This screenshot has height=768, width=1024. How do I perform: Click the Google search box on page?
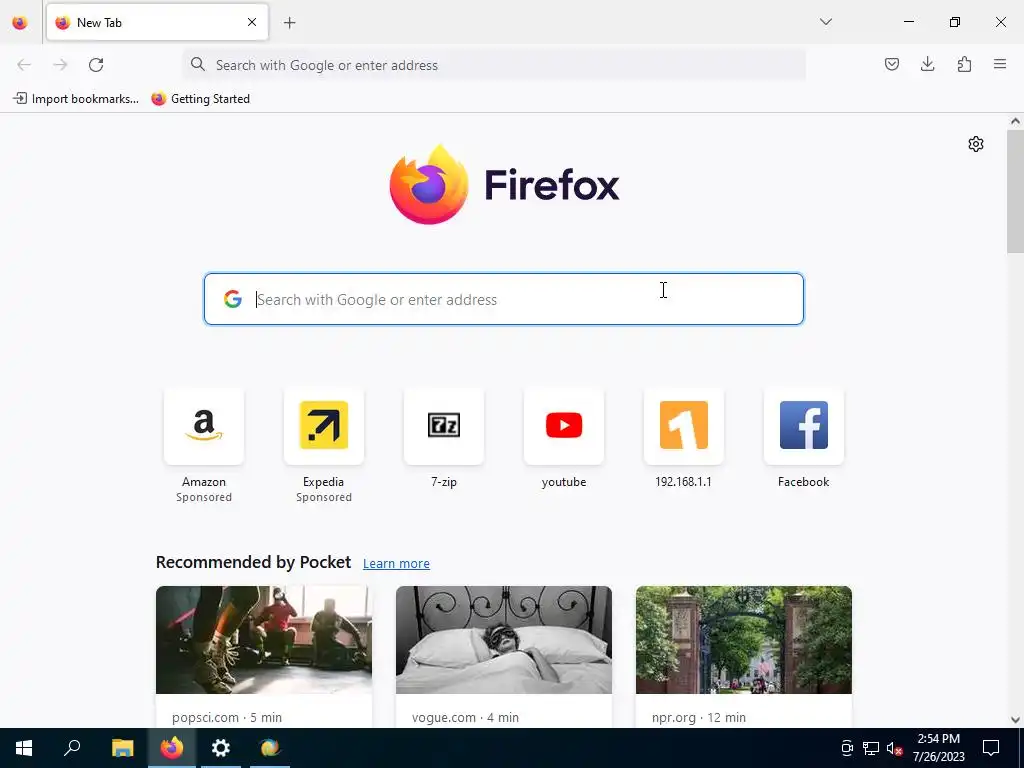tap(504, 299)
